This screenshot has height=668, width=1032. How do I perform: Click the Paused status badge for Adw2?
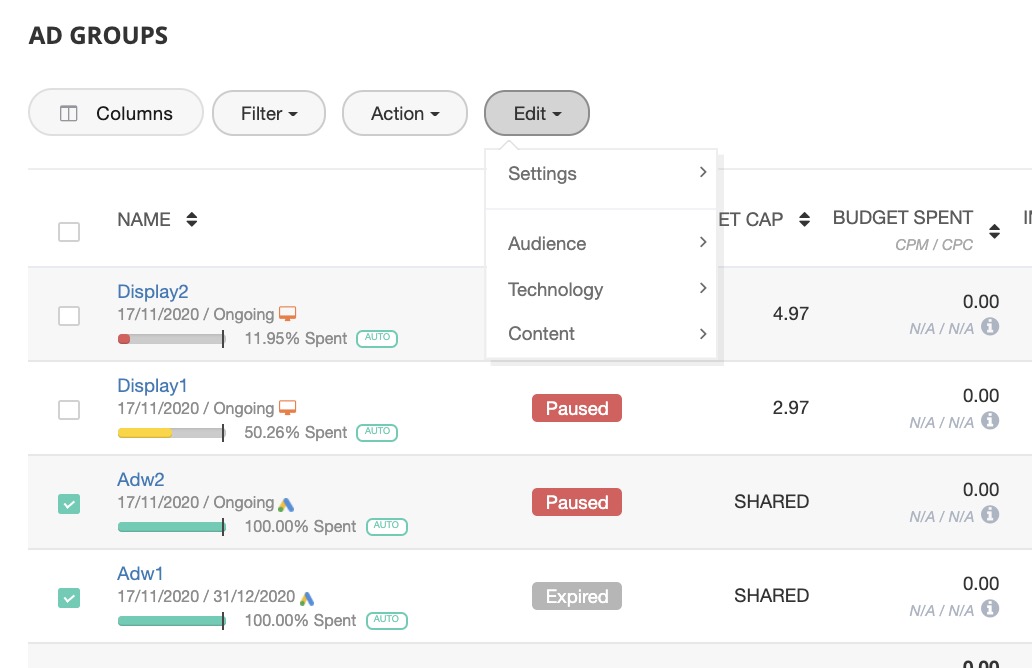click(x=577, y=502)
